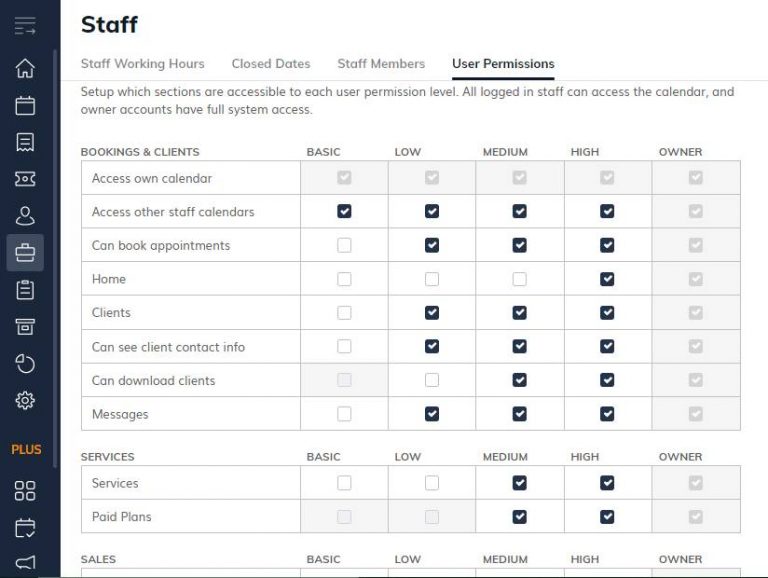This screenshot has height=578, width=768.
Task: Collapse the sidebar menu icon
Action: (25, 27)
